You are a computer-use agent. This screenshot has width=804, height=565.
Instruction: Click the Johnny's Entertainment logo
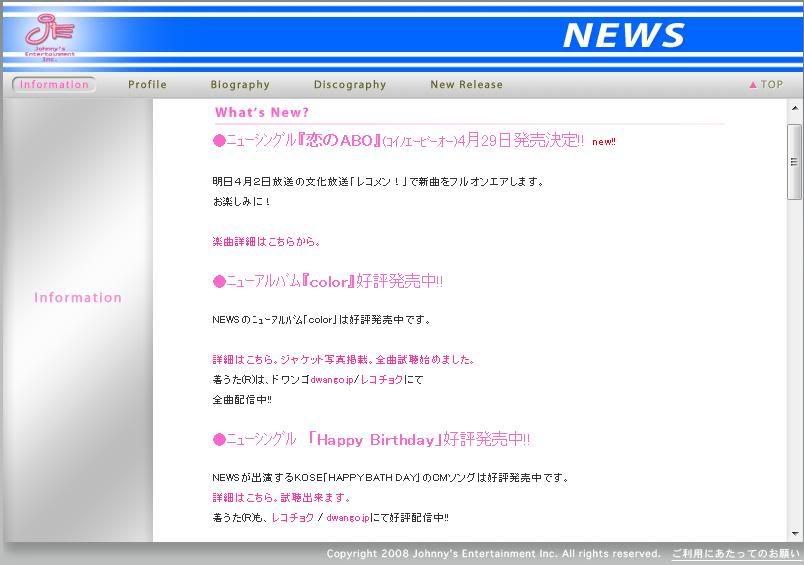(49, 36)
